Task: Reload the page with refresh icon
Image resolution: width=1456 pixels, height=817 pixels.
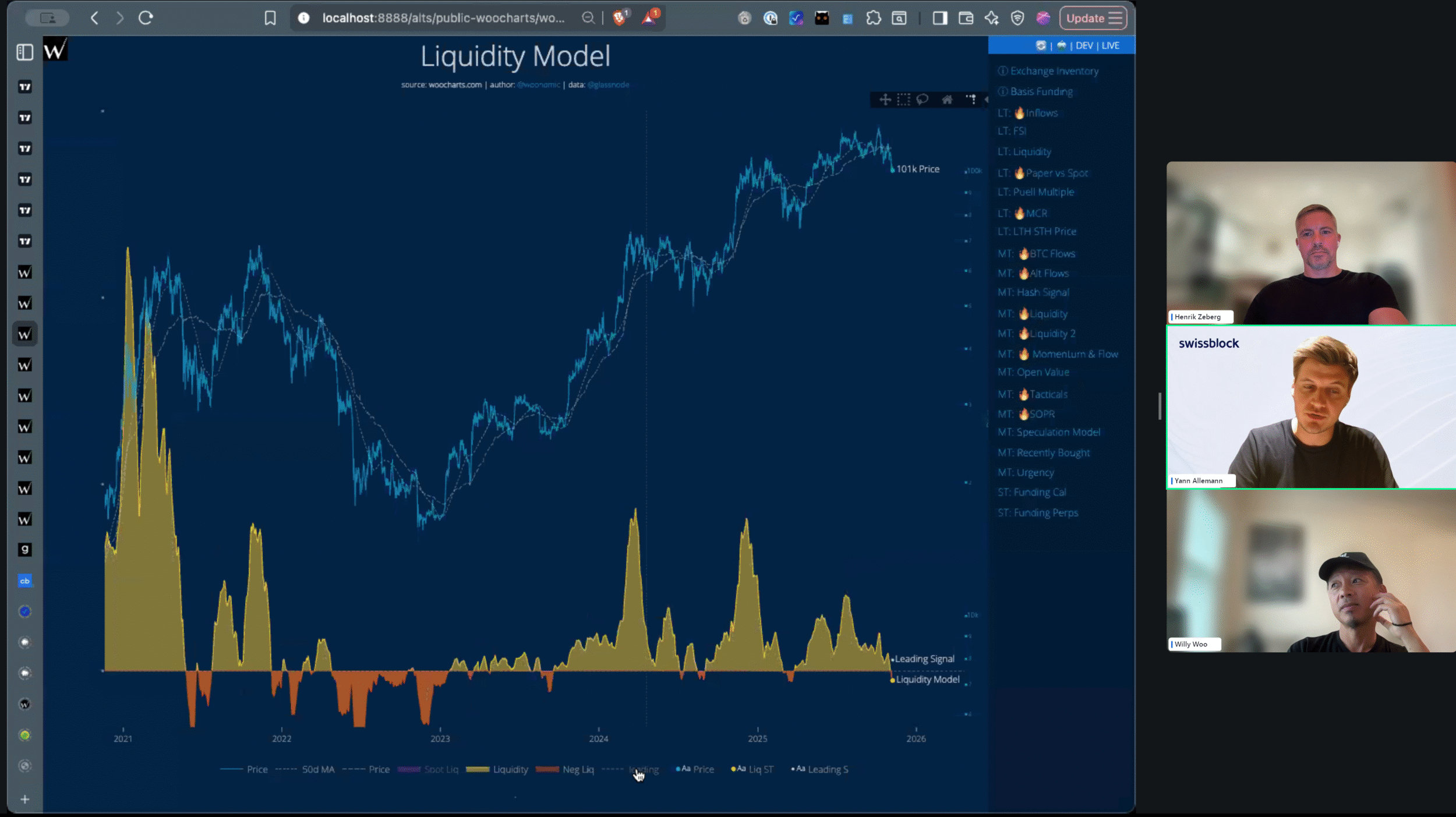Action: (x=146, y=18)
